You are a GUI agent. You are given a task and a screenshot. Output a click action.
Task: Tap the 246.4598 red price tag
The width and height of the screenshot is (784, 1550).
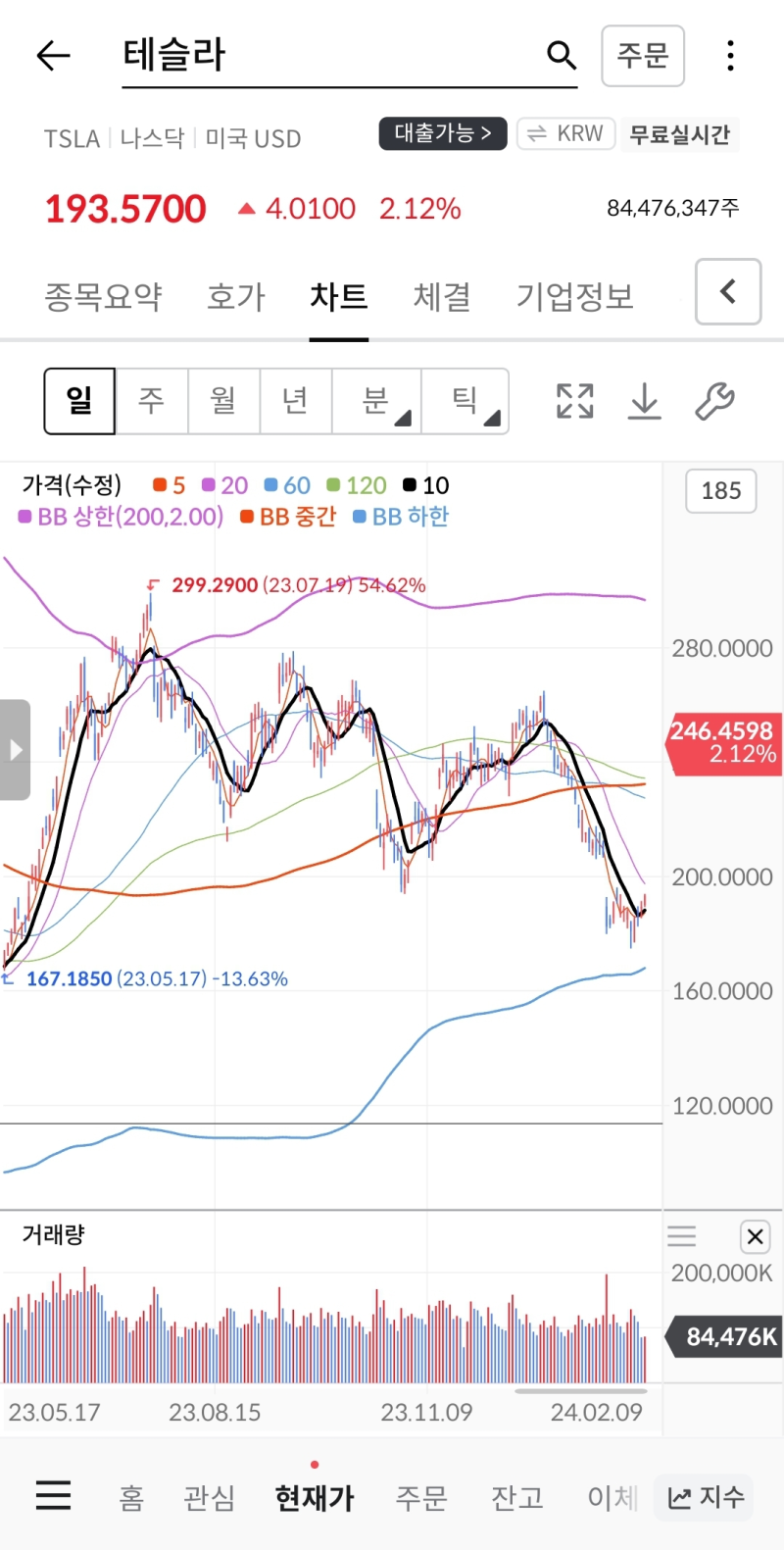(722, 742)
